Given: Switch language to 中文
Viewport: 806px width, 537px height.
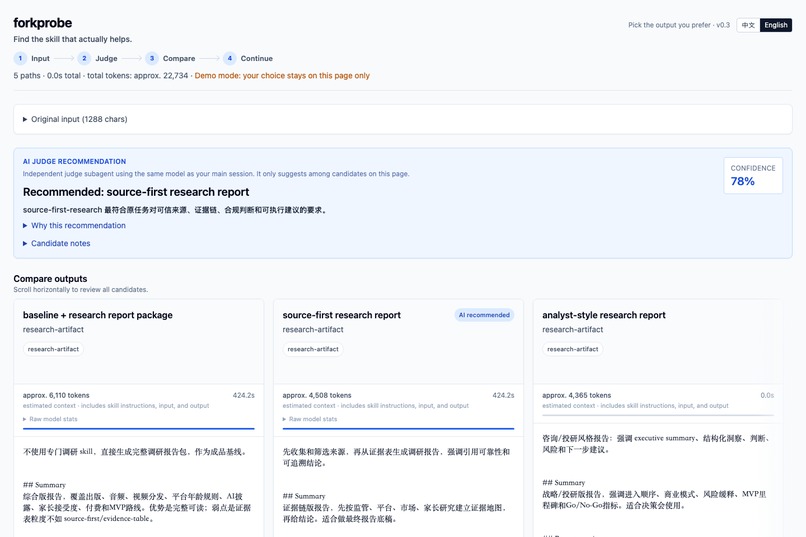Looking at the screenshot, I should click(748, 25).
